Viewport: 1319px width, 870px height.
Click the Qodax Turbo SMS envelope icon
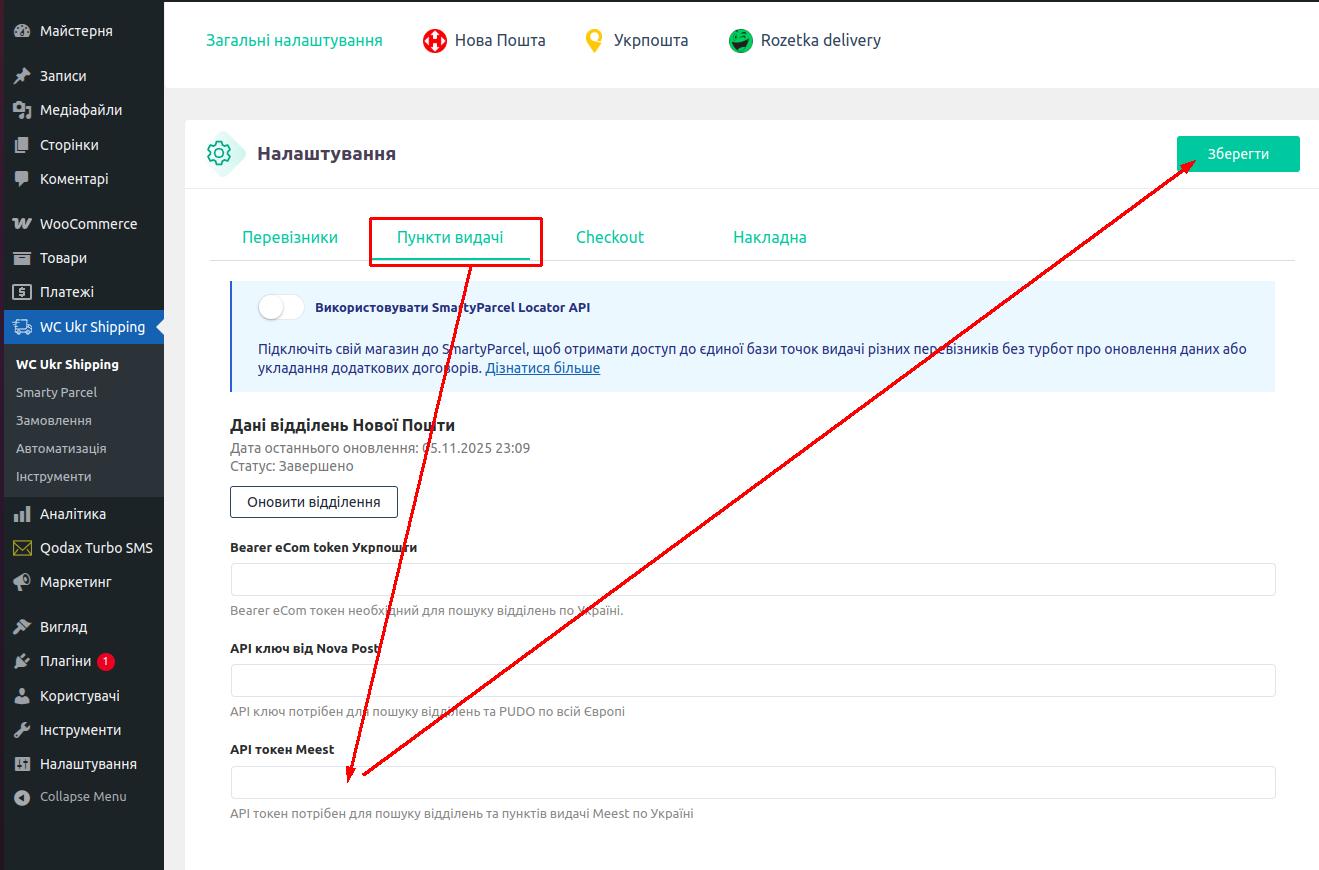[22, 548]
